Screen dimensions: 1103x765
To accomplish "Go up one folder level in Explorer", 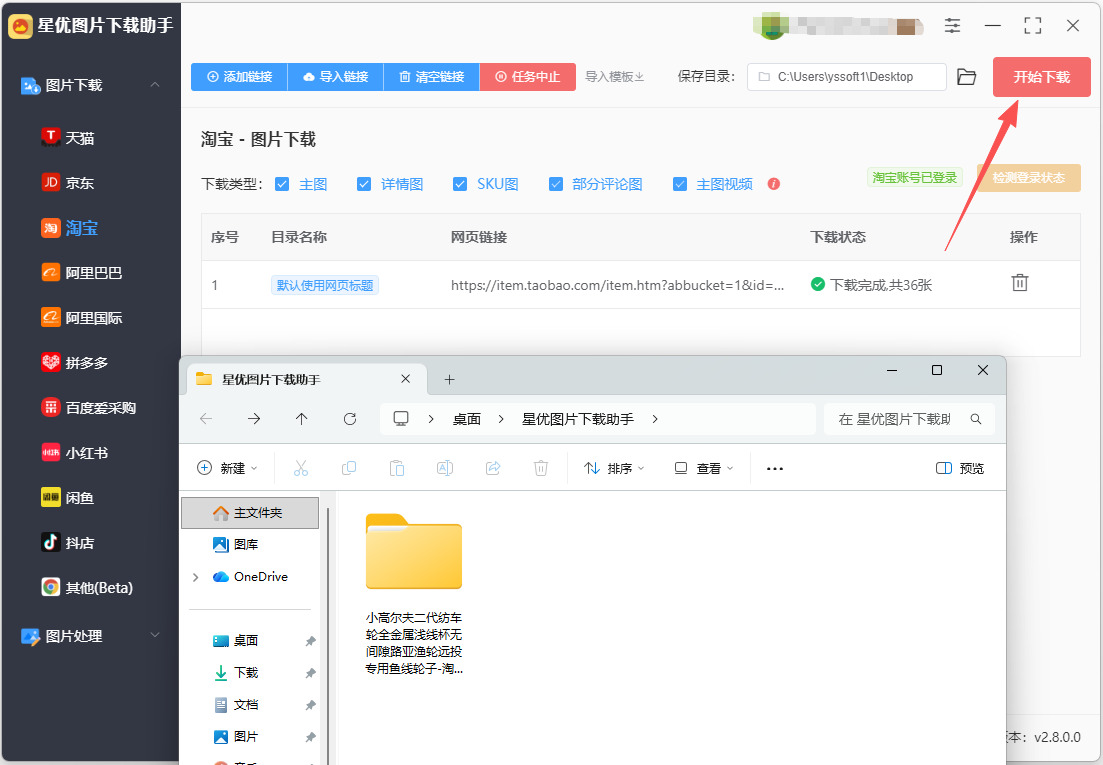I will tap(302, 419).
